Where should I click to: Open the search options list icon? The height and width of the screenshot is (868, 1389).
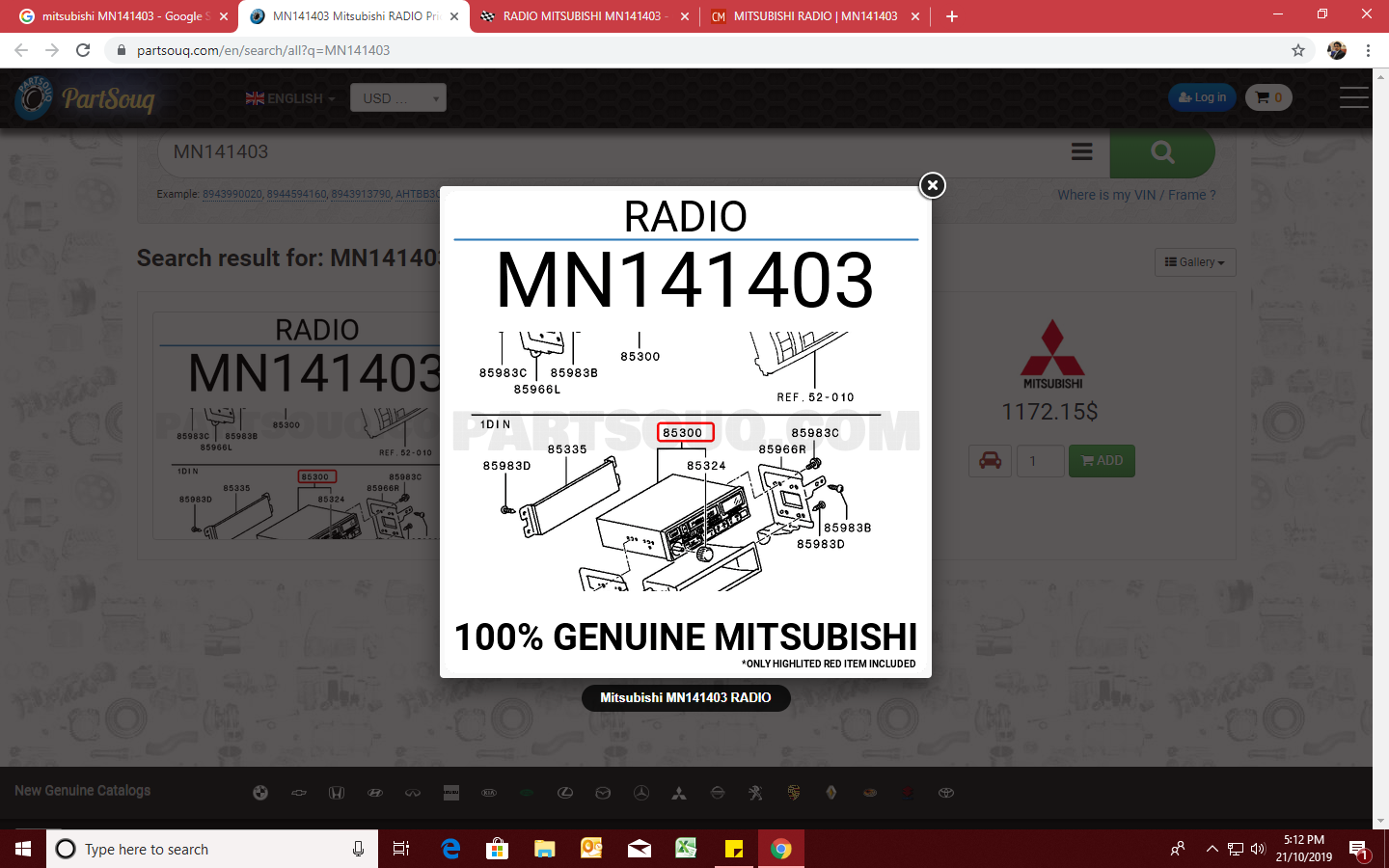1082,152
